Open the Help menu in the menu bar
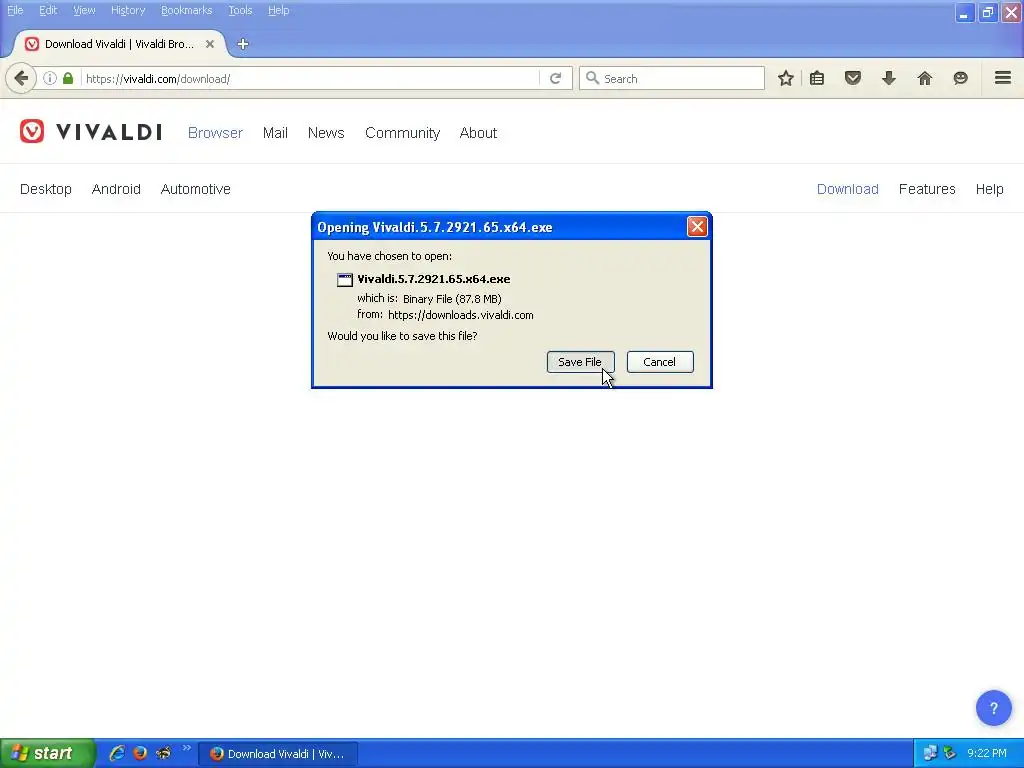 pyautogui.click(x=279, y=10)
